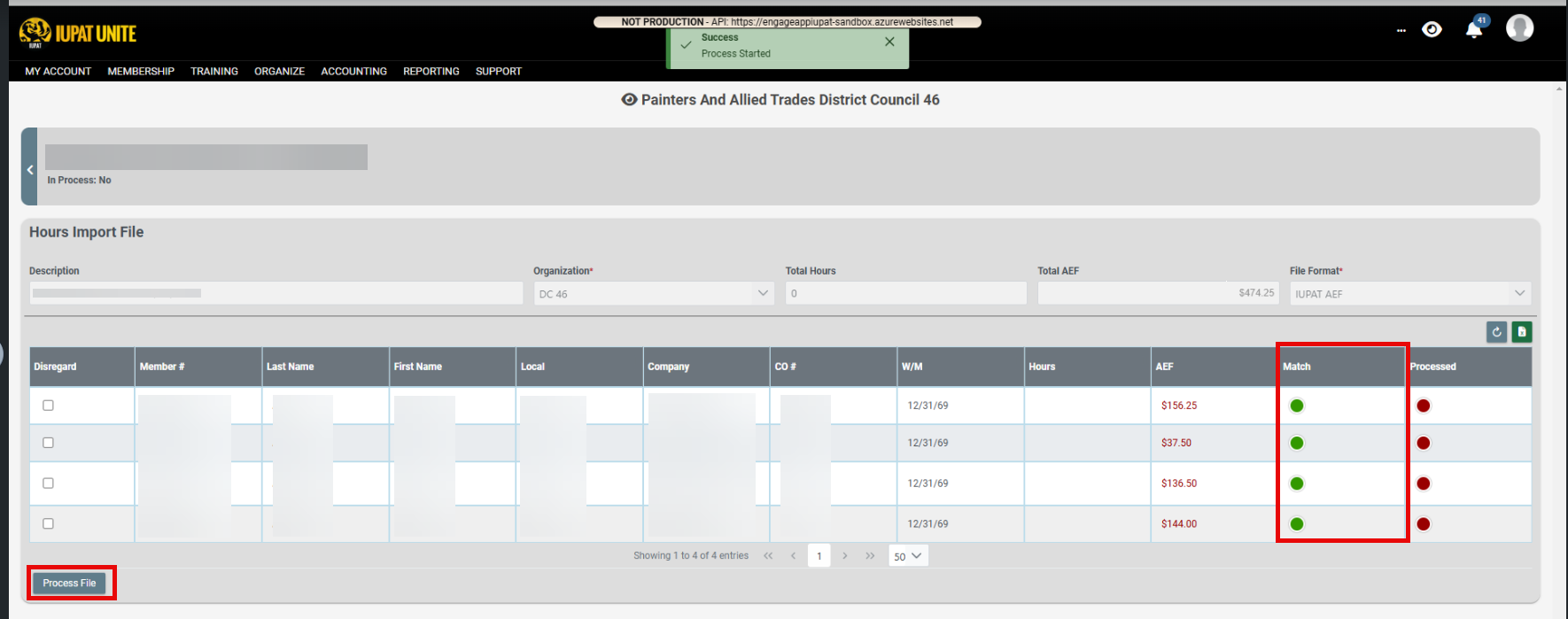Click red Processed dot for $37.50 row
The height and width of the screenshot is (619, 1568).
(x=1424, y=443)
